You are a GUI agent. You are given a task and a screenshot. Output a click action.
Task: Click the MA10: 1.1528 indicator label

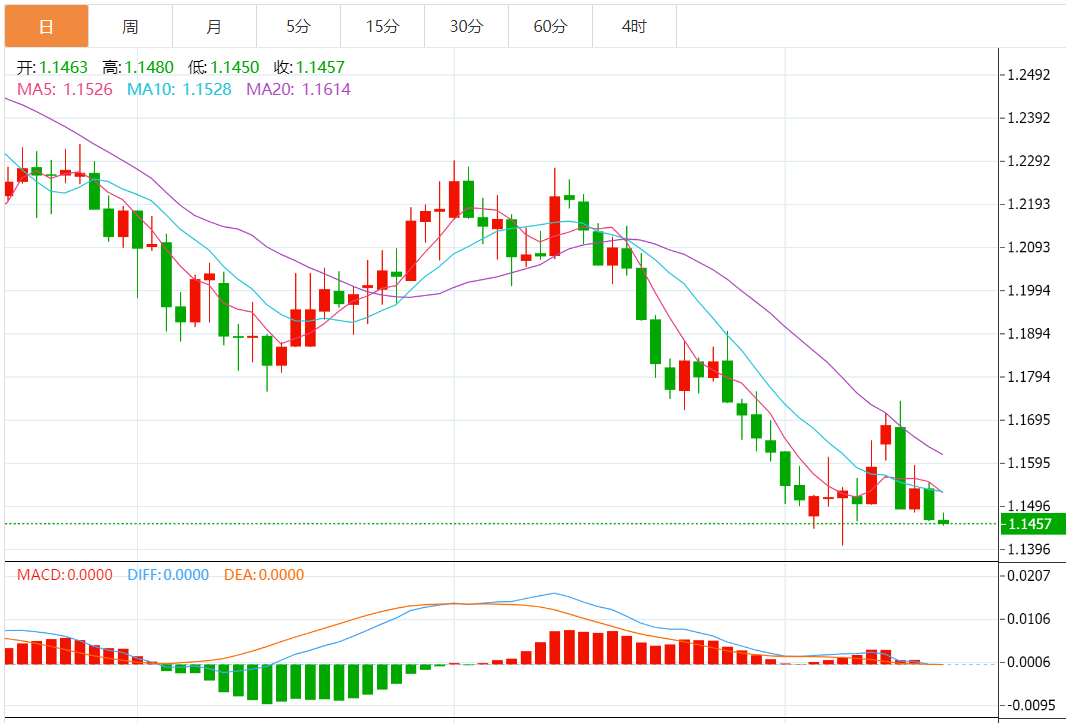click(179, 89)
